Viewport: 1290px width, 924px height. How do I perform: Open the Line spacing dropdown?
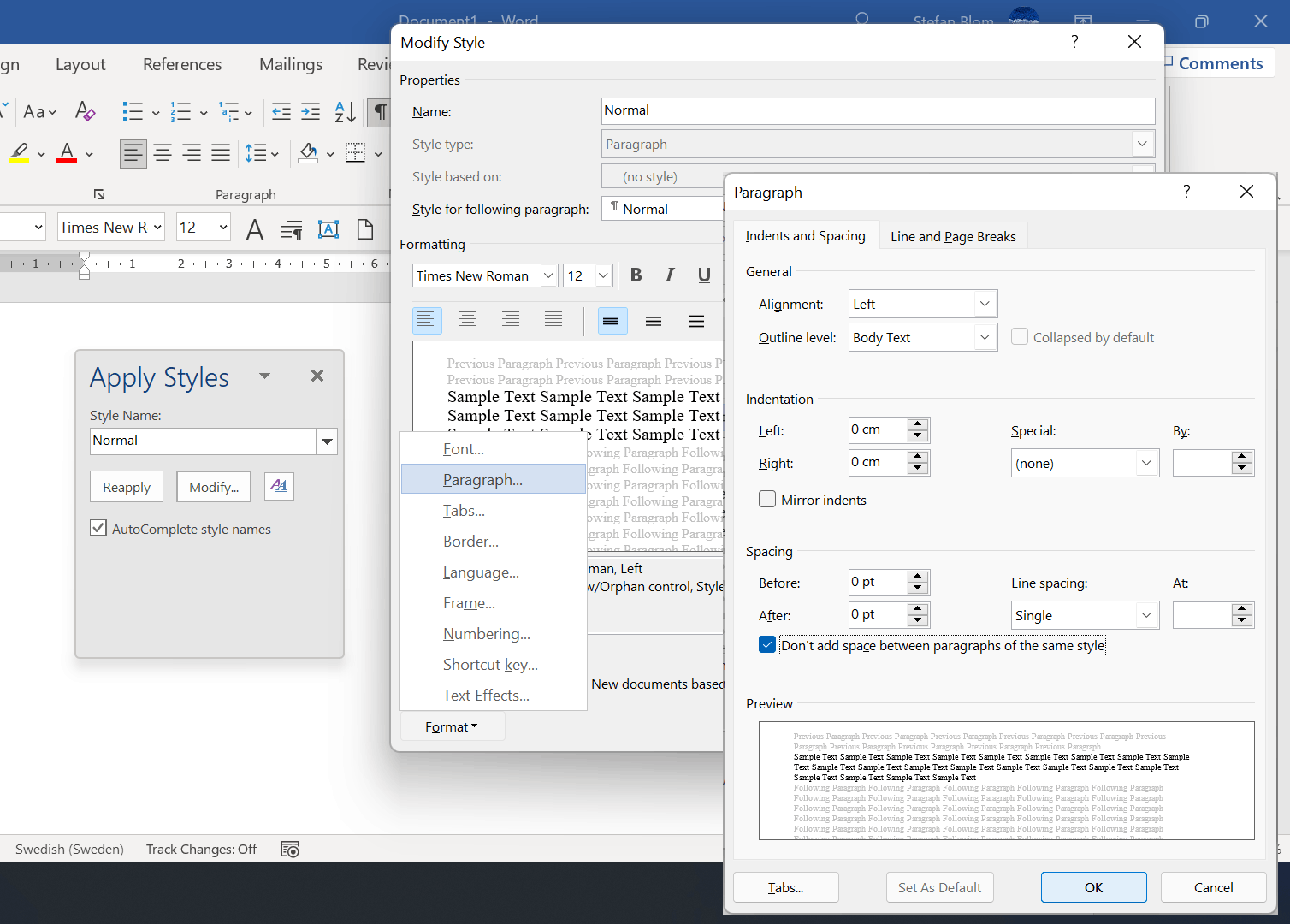[1085, 615]
